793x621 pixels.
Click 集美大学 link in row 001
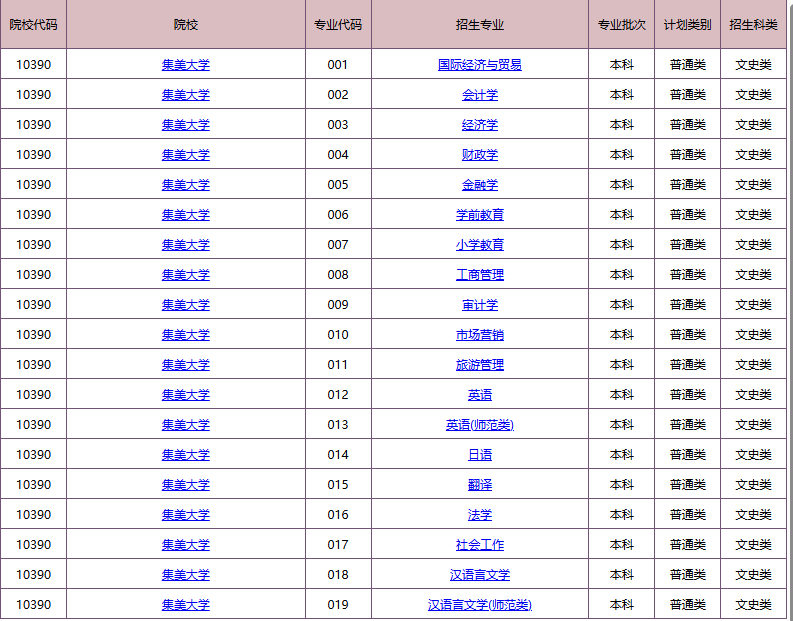point(186,65)
